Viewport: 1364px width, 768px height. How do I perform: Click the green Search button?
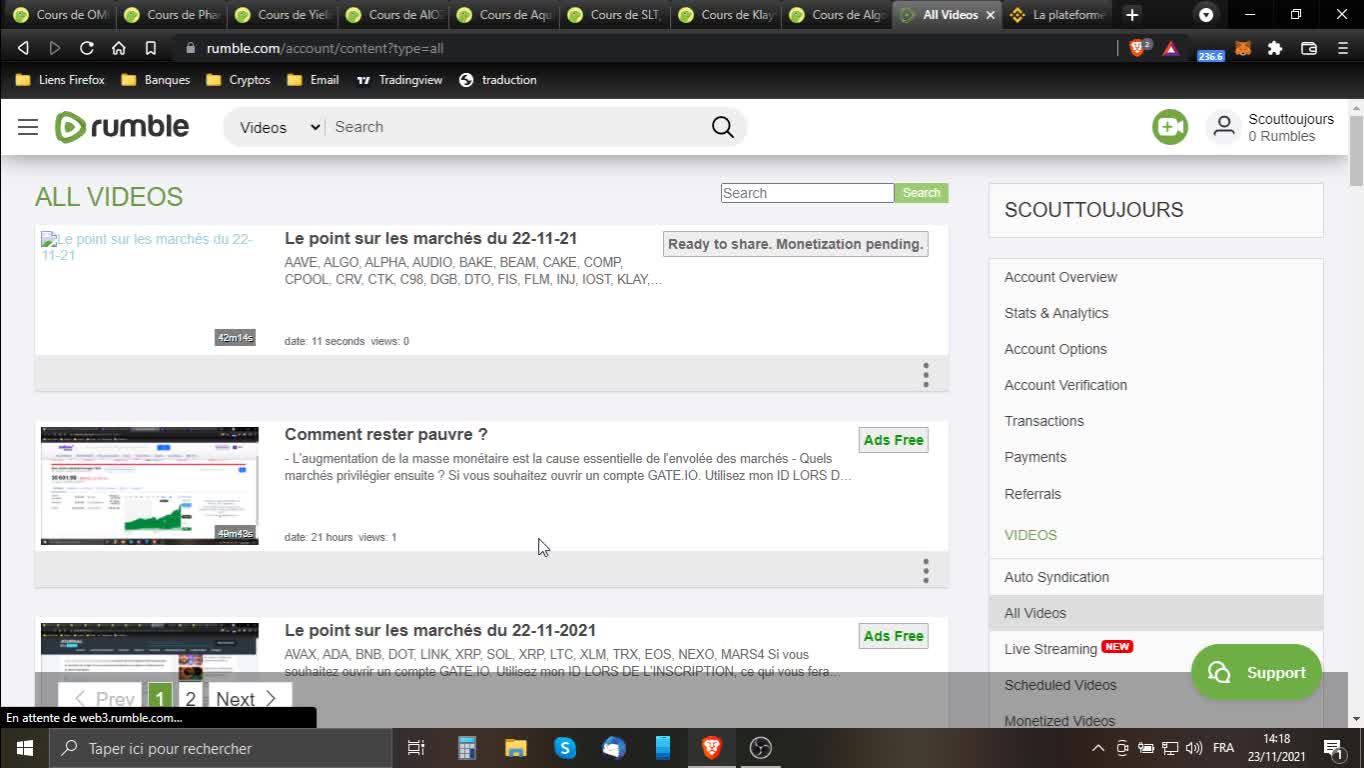tap(921, 193)
